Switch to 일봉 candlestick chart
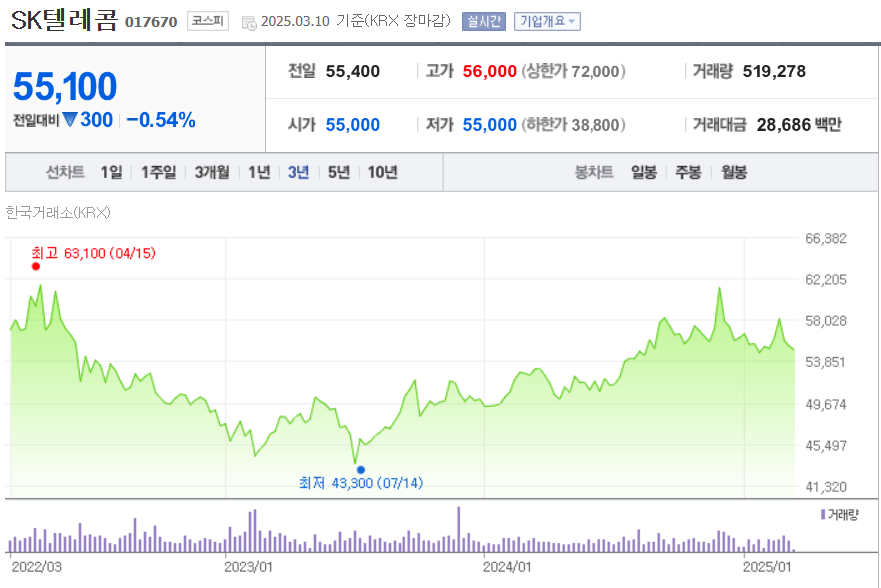Viewport: 881px width, 588px height. click(644, 172)
